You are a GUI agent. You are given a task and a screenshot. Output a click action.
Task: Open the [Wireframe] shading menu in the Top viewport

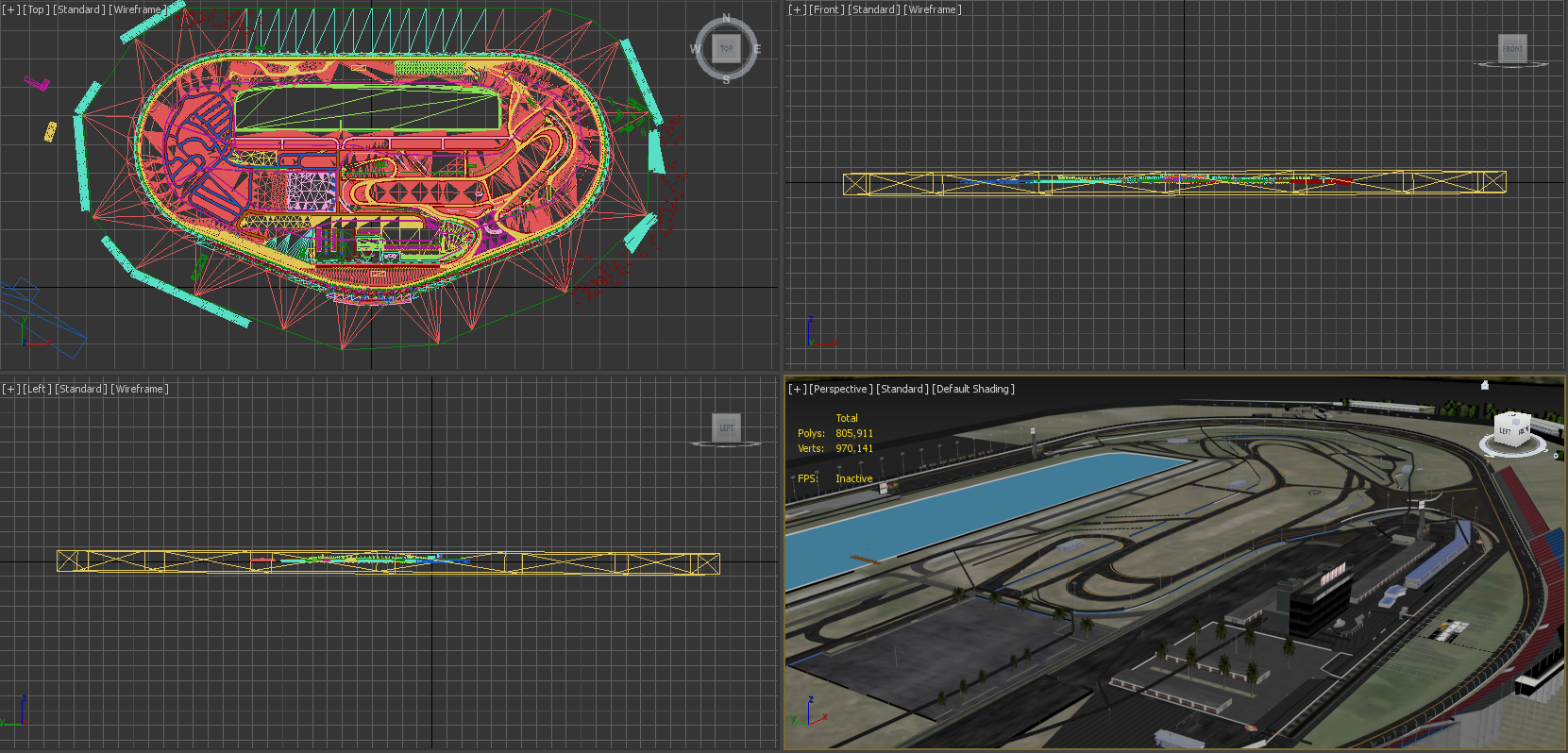click(138, 9)
